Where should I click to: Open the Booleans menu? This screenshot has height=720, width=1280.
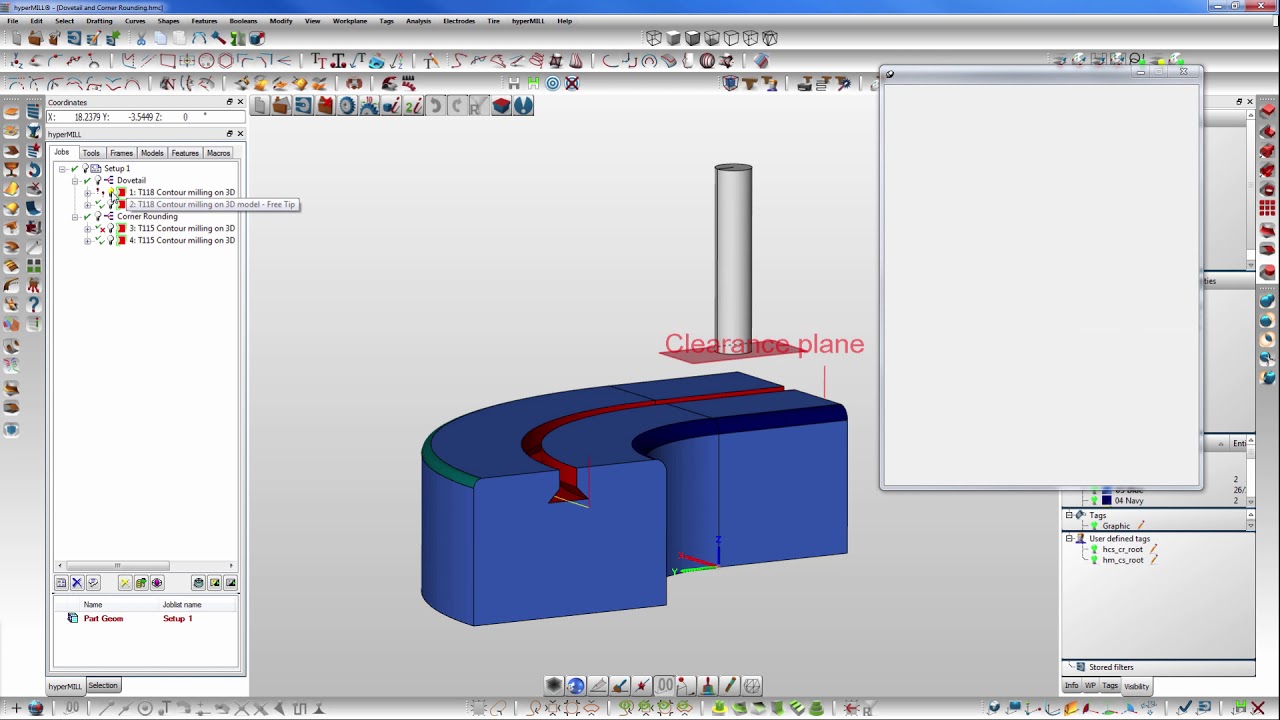click(243, 21)
